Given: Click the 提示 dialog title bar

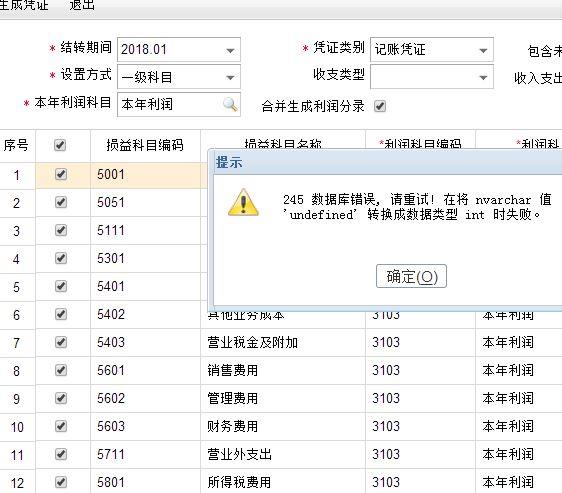Looking at the screenshot, I should pyautogui.click(x=385, y=162).
